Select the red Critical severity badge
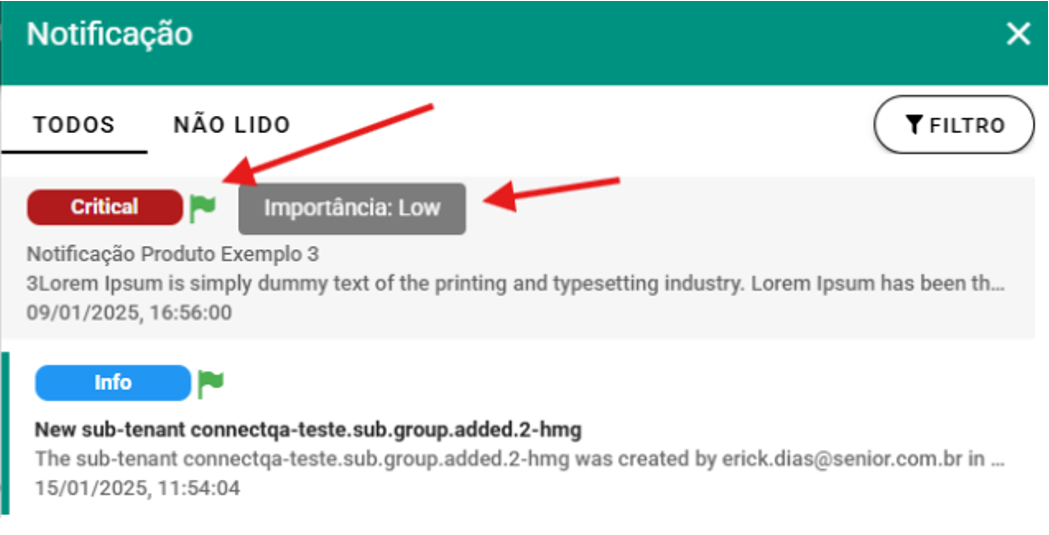 click(x=105, y=207)
